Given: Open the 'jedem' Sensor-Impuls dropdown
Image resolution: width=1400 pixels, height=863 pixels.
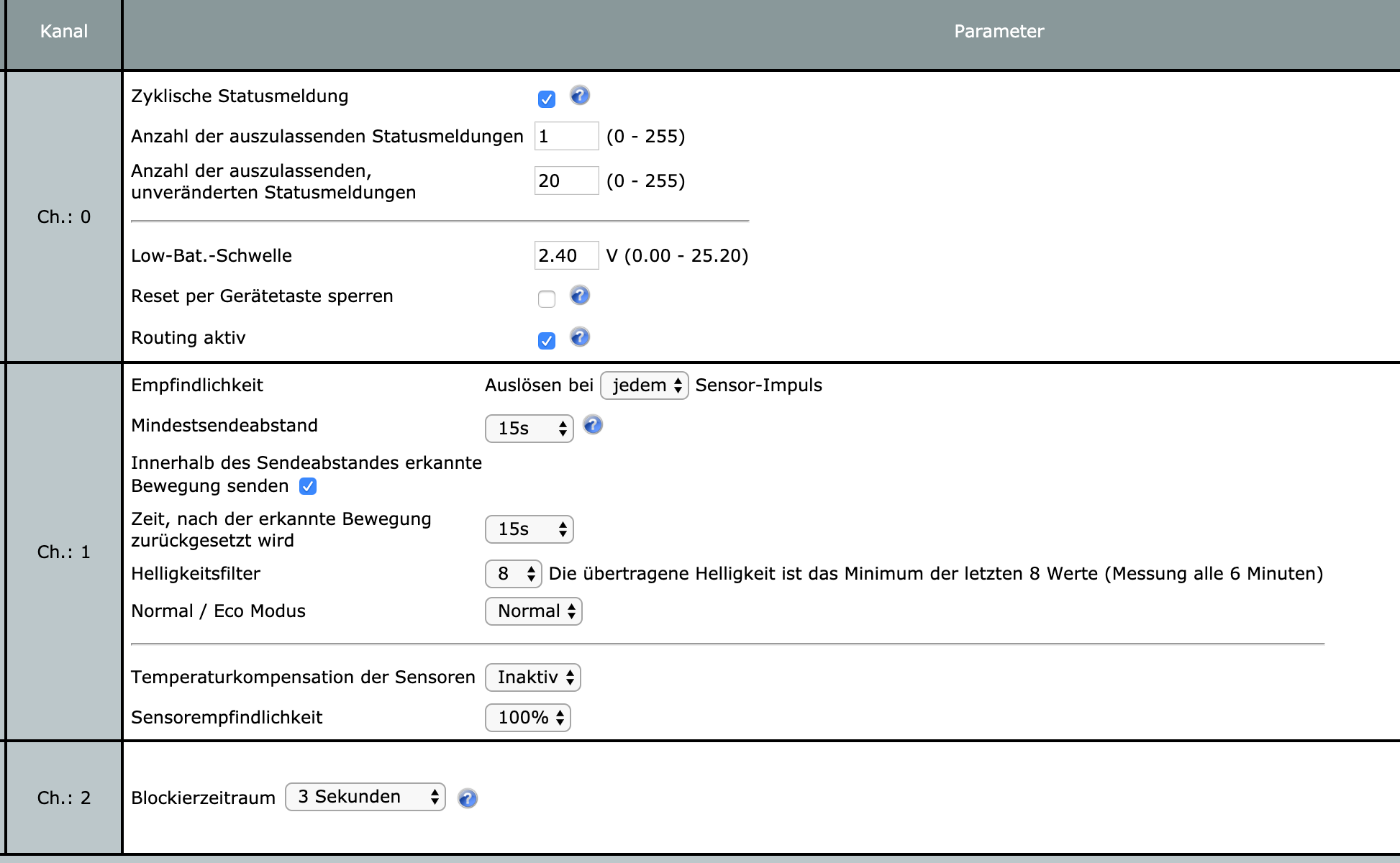Looking at the screenshot, I should click(645, 385).
